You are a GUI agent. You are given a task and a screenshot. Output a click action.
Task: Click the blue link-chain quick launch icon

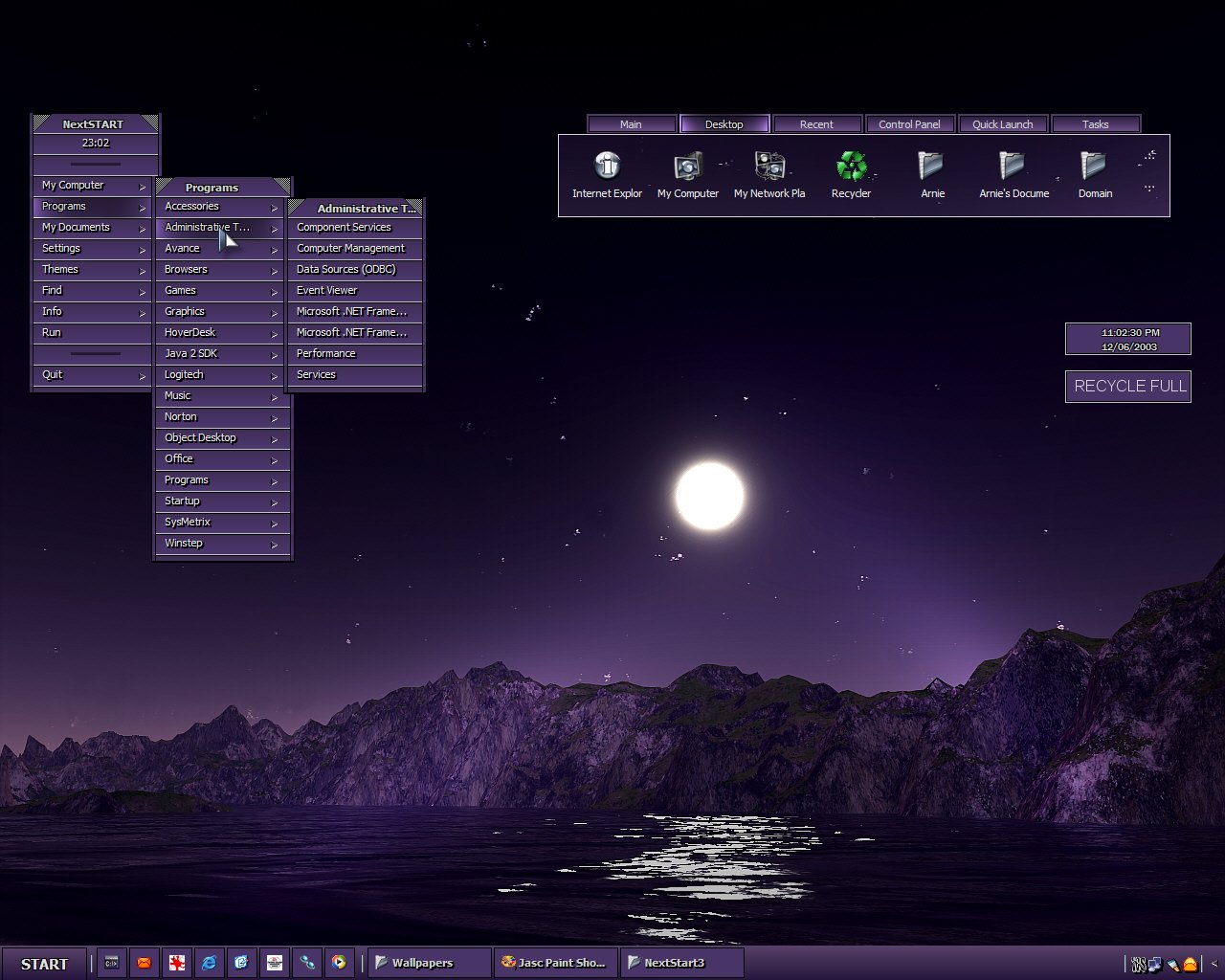click(x=307, y=963)
